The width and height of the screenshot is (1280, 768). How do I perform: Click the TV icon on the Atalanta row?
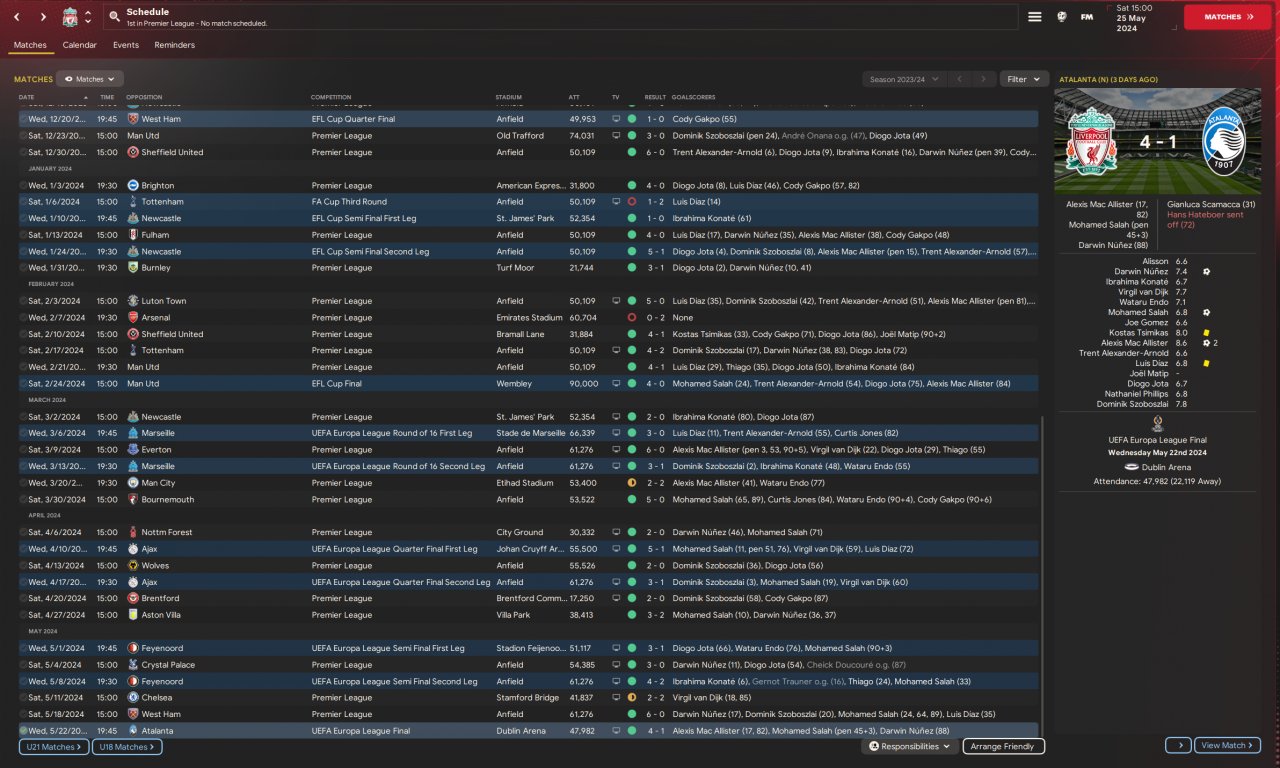click(616, 731)
